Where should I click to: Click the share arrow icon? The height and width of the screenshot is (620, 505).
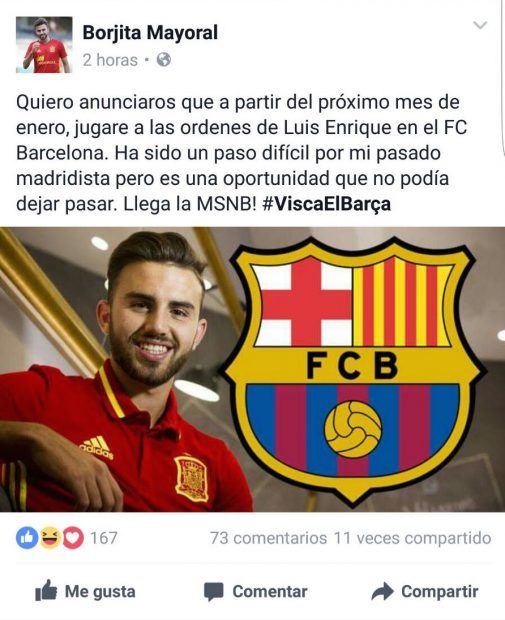coord(382,592)
